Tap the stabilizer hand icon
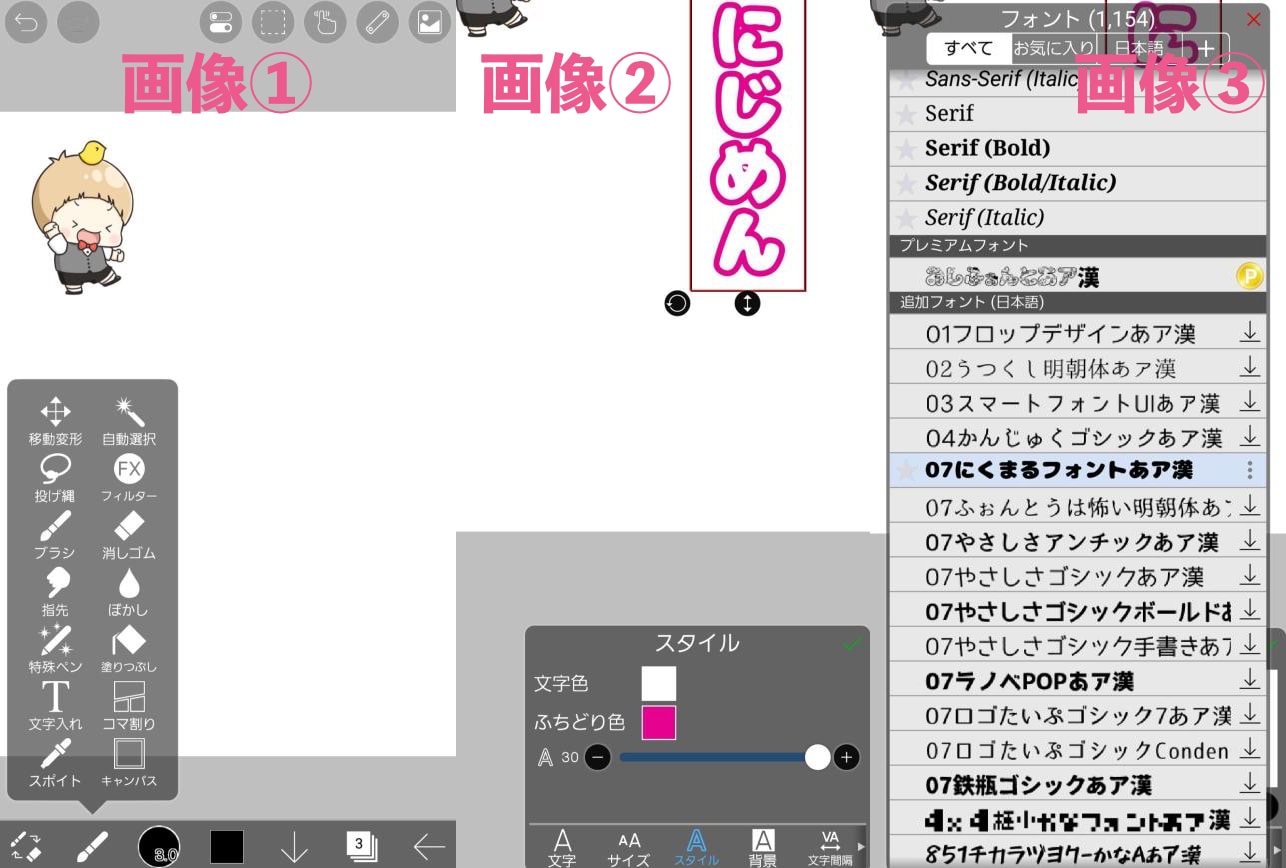1286x868 pixels. (325, 22)
